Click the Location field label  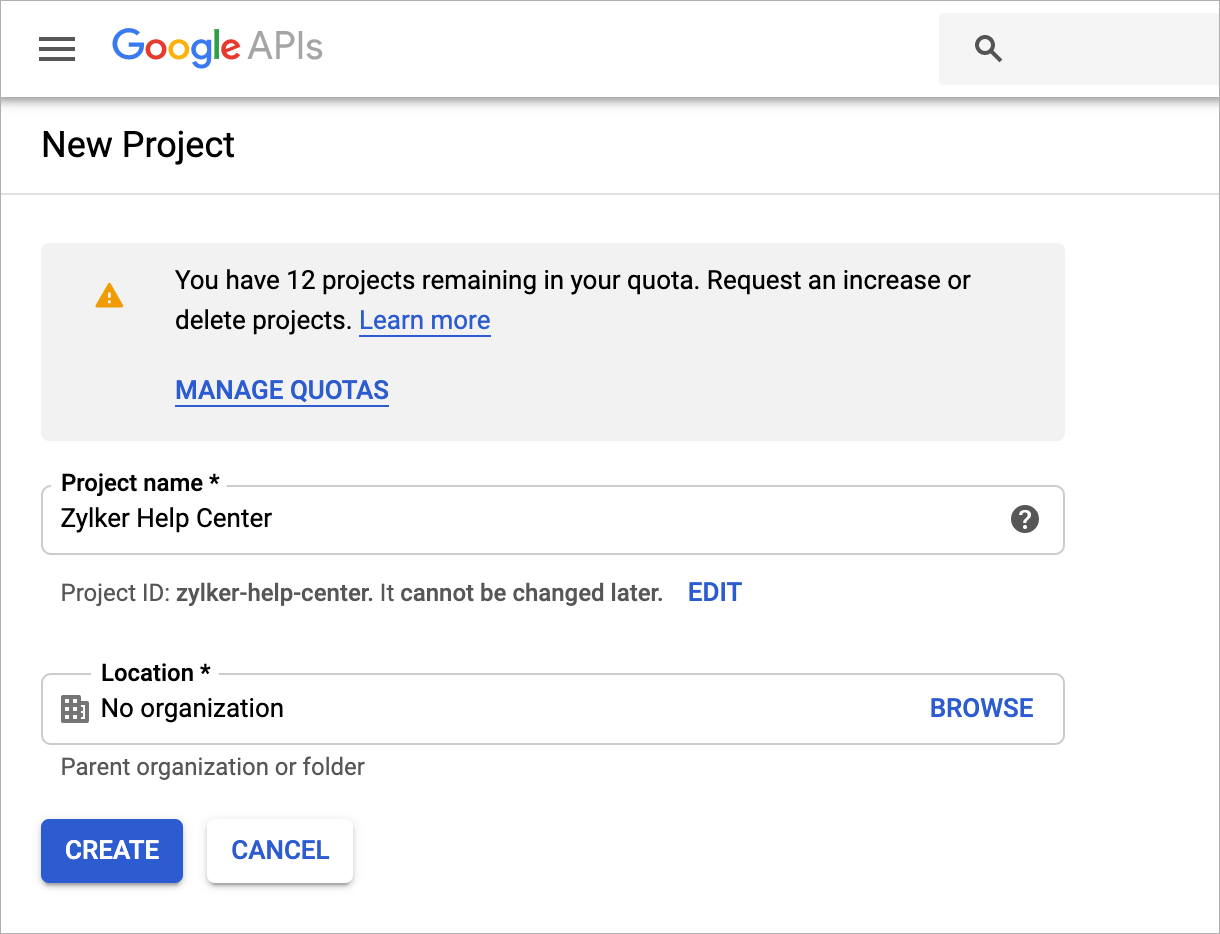[x=155, y=673]
